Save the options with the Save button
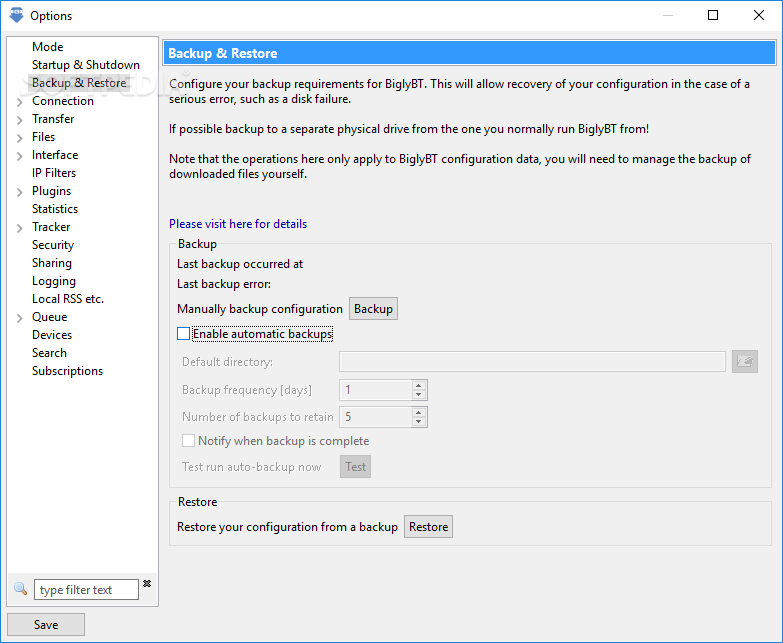 pos(46,625)
